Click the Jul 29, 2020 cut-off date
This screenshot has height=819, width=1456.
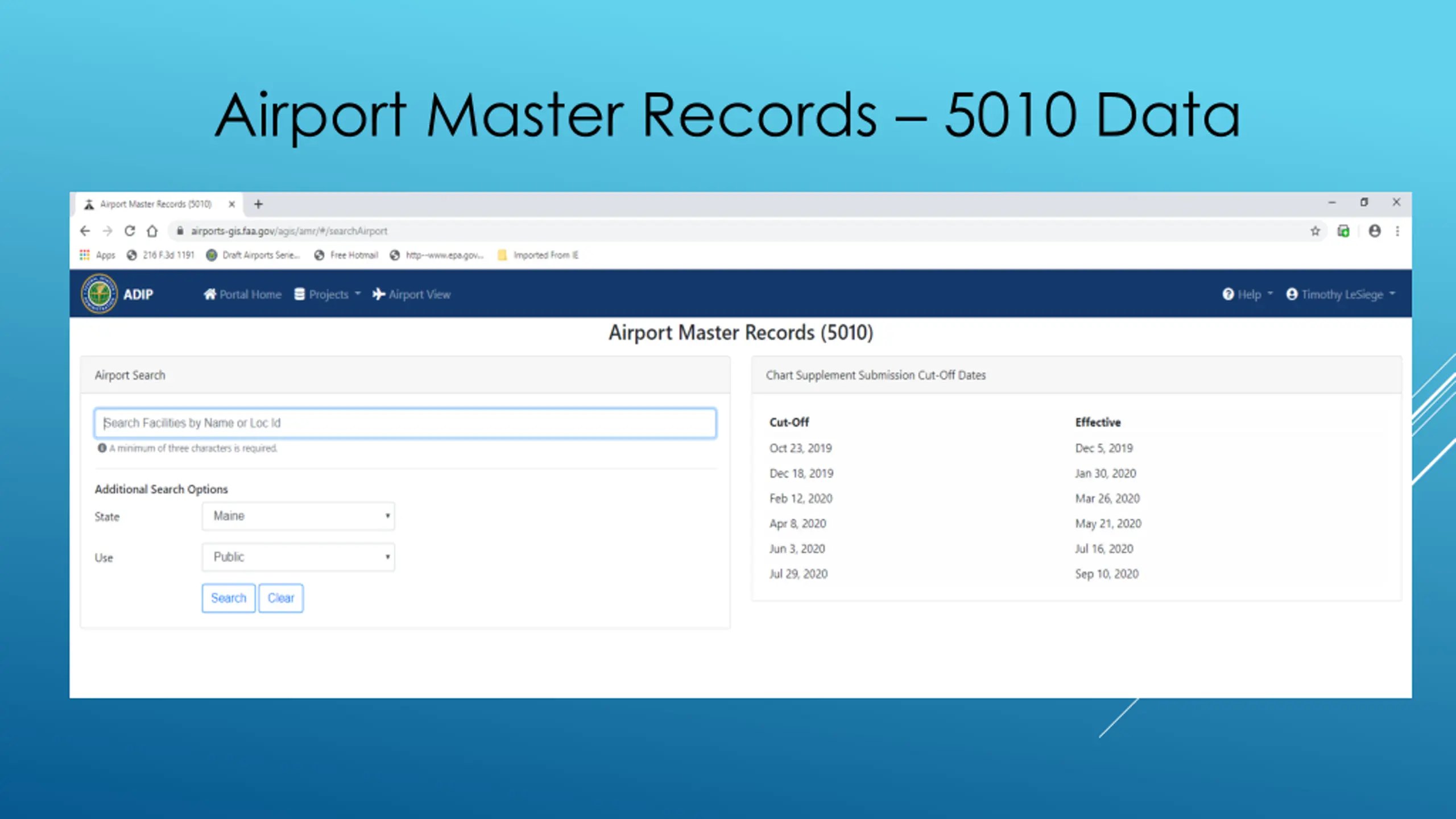coord(799,574)
